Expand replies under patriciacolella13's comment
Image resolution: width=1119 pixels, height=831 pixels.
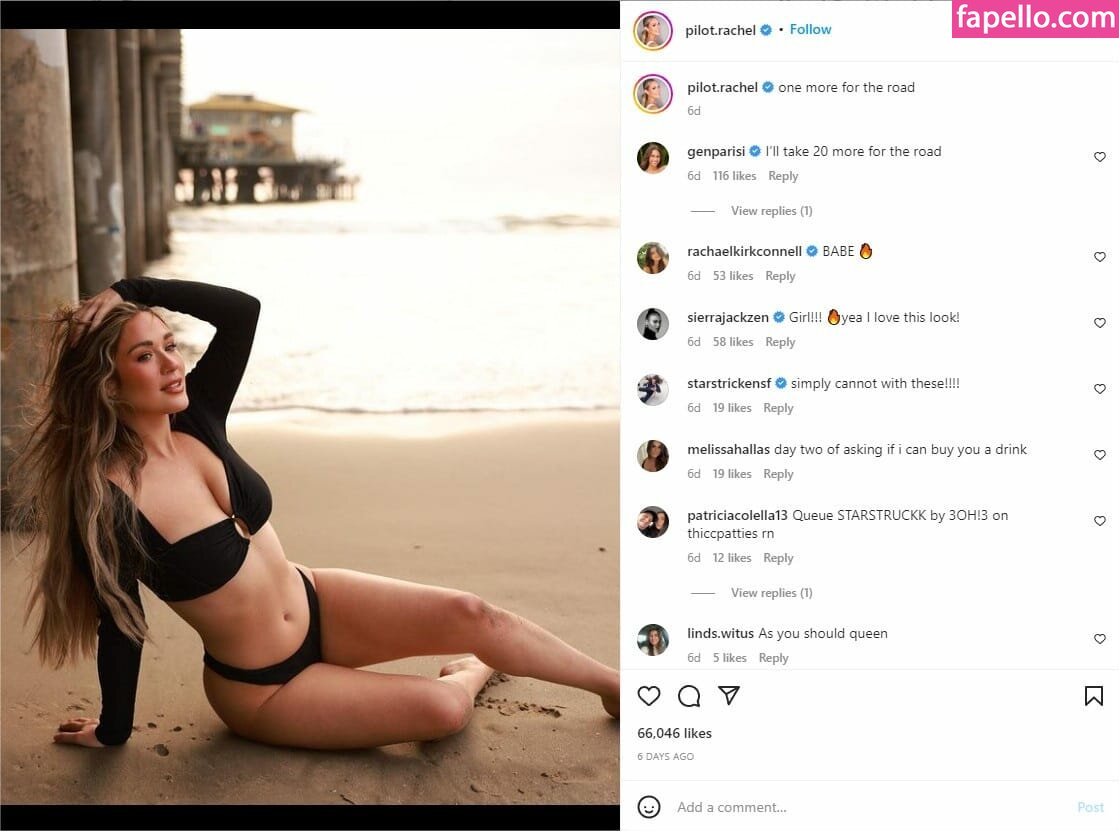pos(771,593)
